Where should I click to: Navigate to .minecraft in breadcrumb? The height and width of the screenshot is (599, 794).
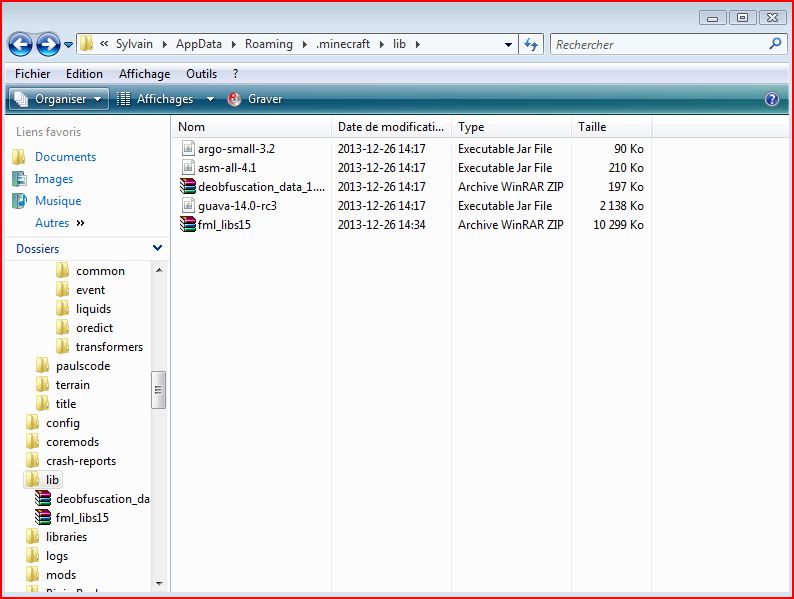(x=343, y=44)
